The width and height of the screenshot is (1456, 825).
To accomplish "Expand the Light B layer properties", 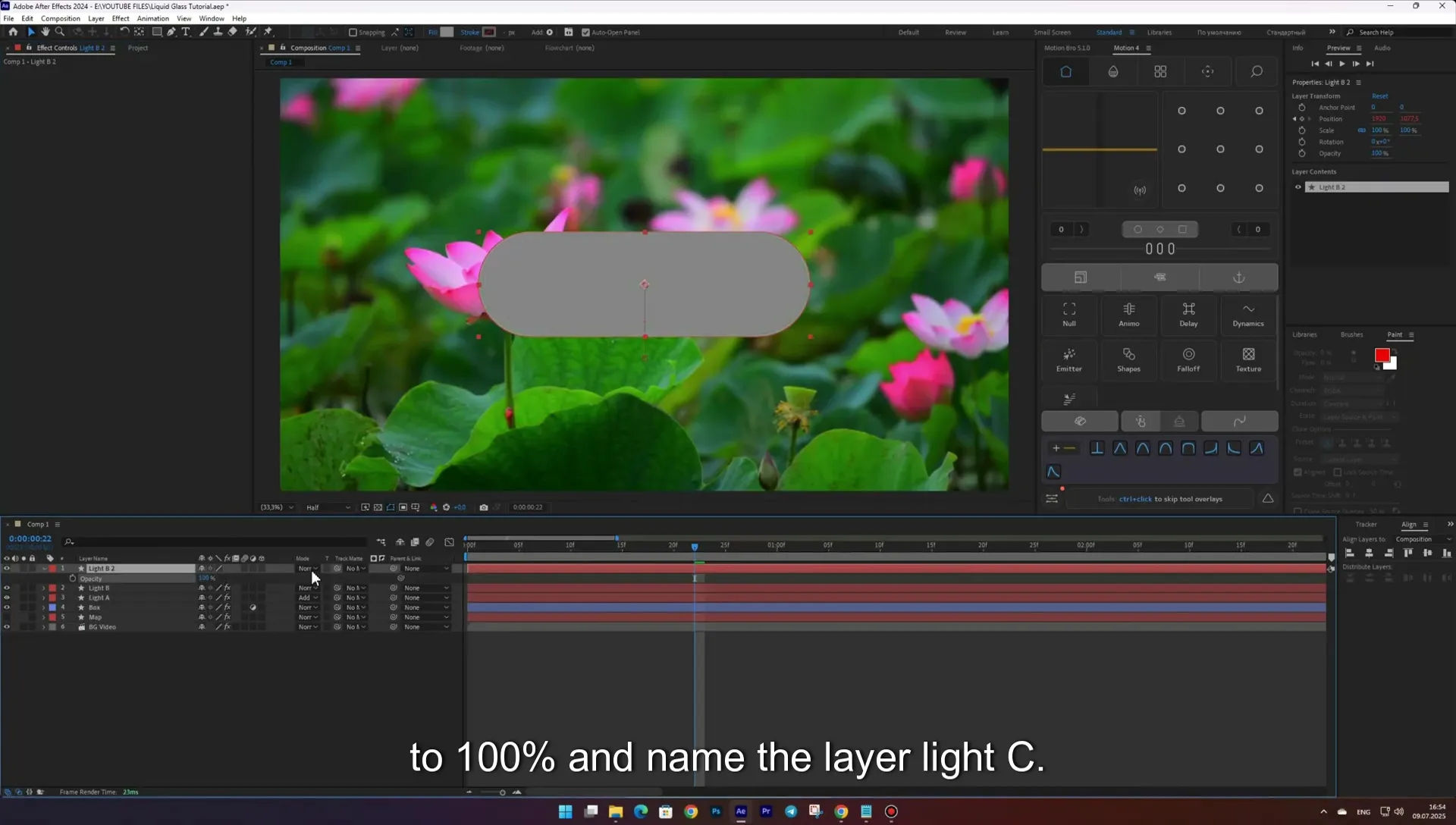I will (x=43, y=588).
